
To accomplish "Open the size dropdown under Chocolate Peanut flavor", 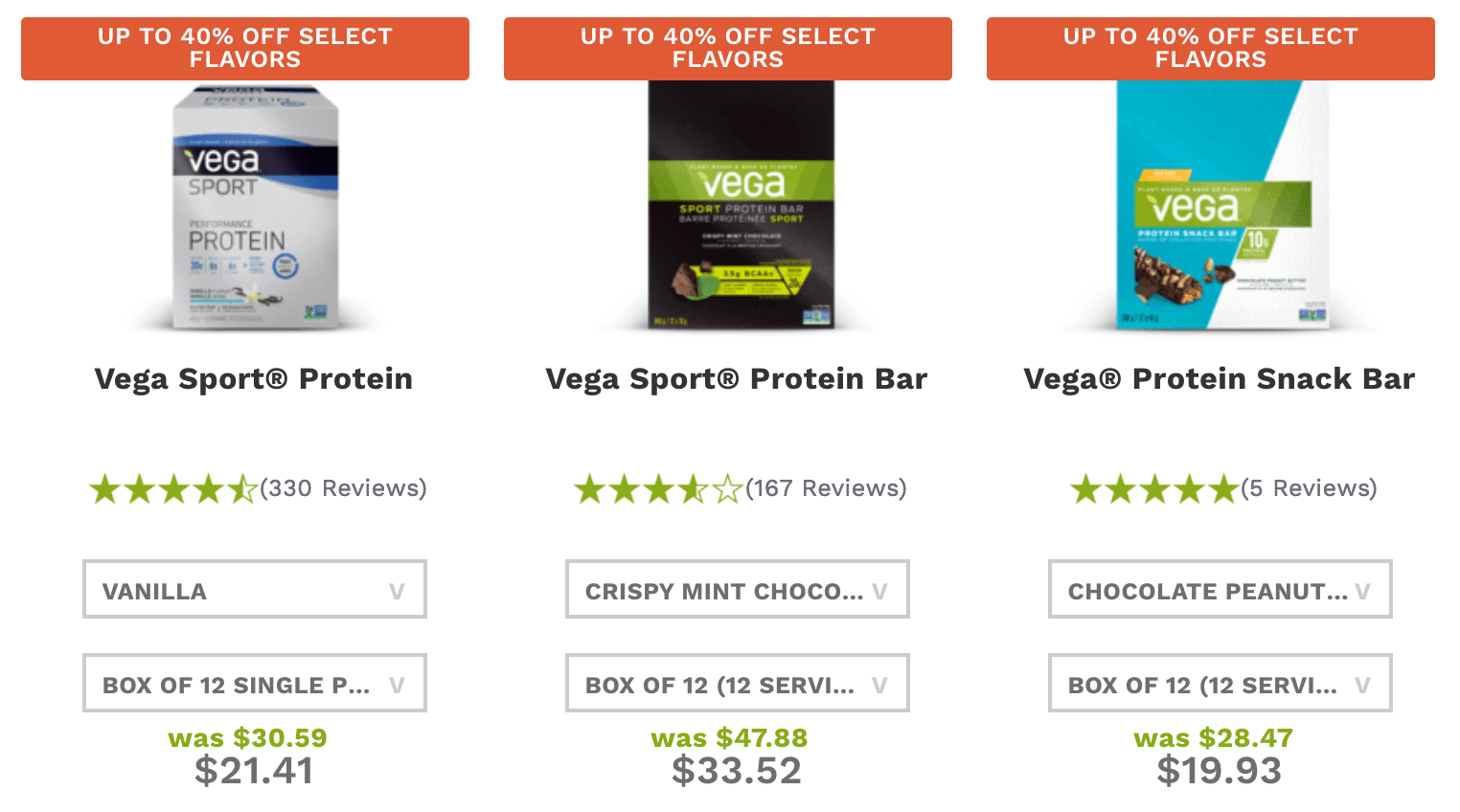I will pos(1220,684).
